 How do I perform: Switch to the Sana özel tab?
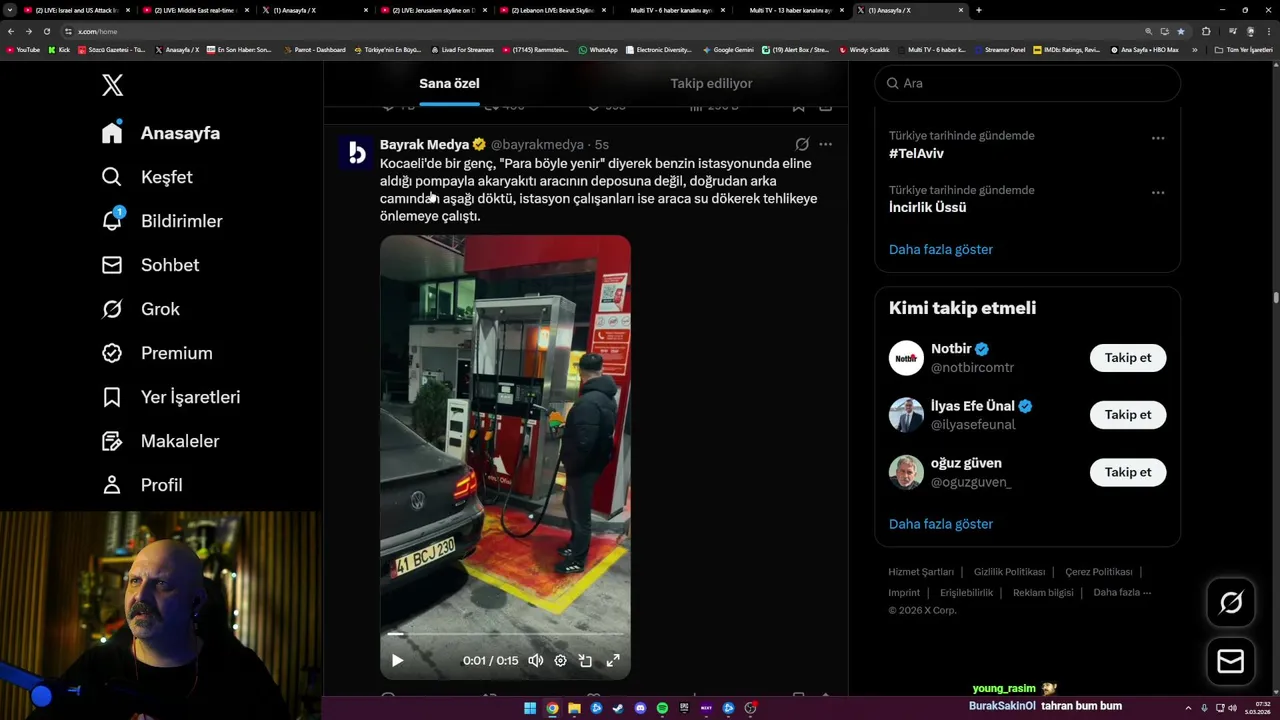pyautogui.click(x=449, y=84)
